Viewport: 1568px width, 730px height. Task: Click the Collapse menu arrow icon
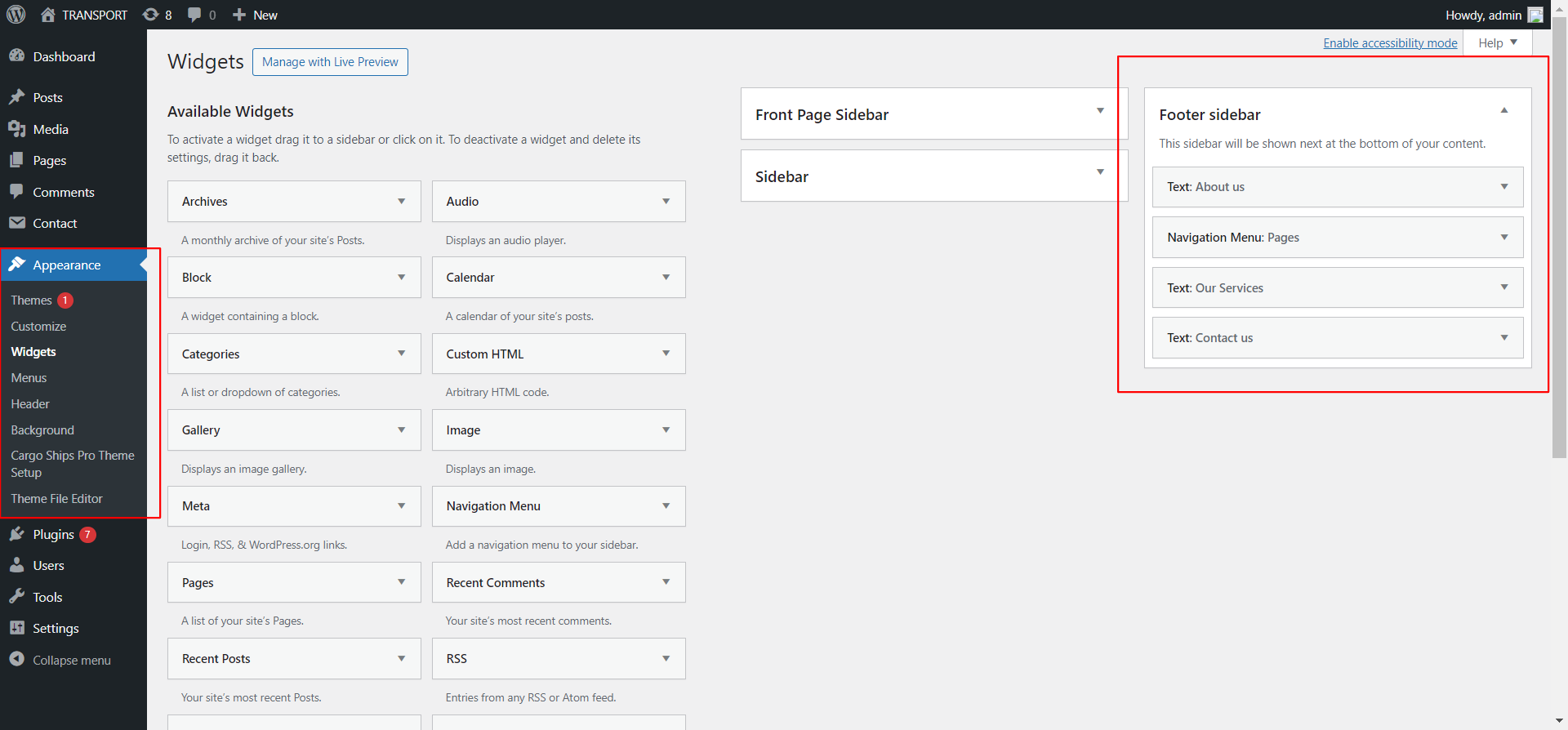point(16,659)
